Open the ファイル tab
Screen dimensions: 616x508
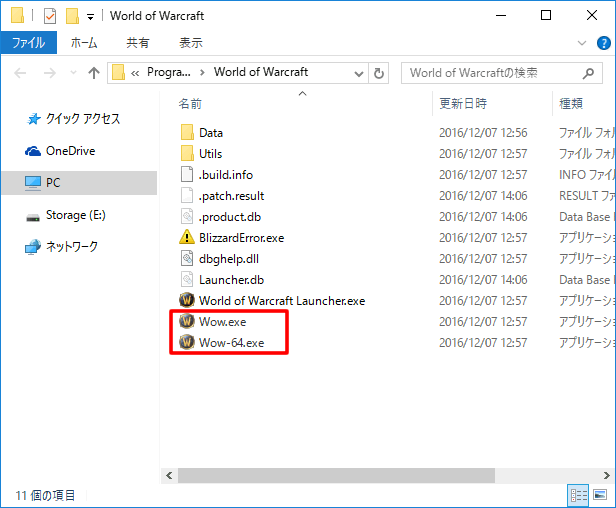tap(29, 42)
